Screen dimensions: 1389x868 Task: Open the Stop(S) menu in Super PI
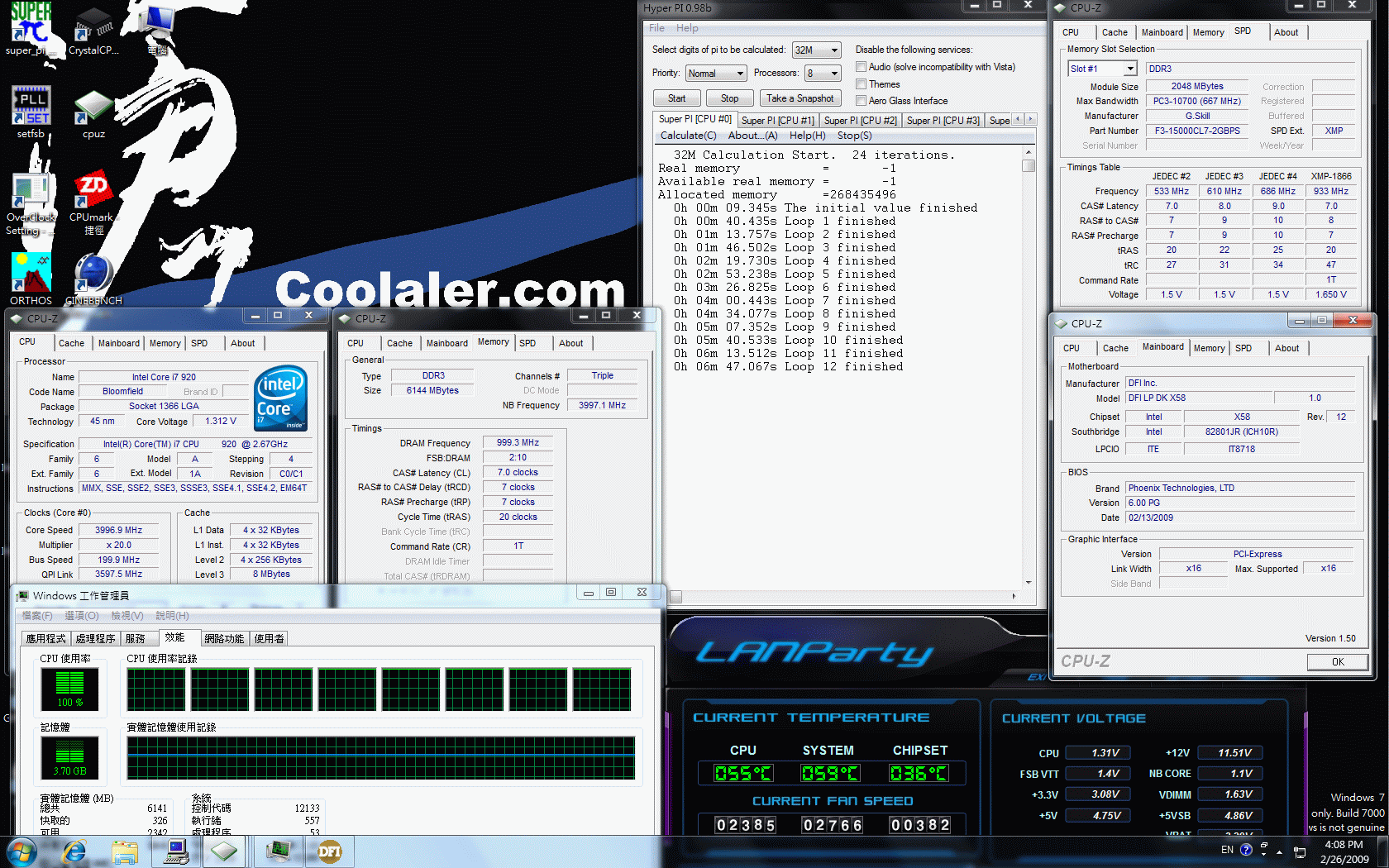pos(854,136)
